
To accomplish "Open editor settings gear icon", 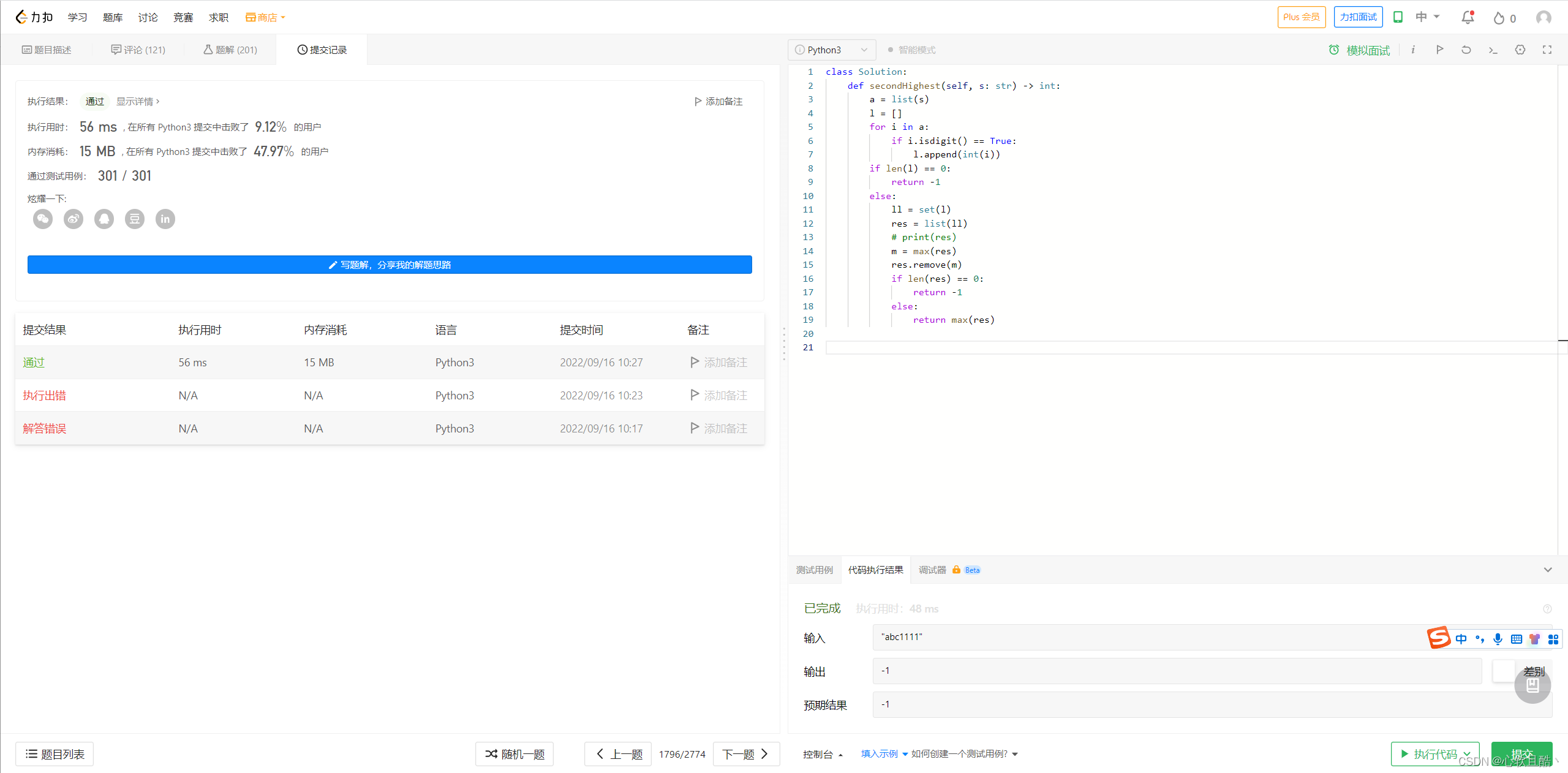I will [x=1520, y=50].
